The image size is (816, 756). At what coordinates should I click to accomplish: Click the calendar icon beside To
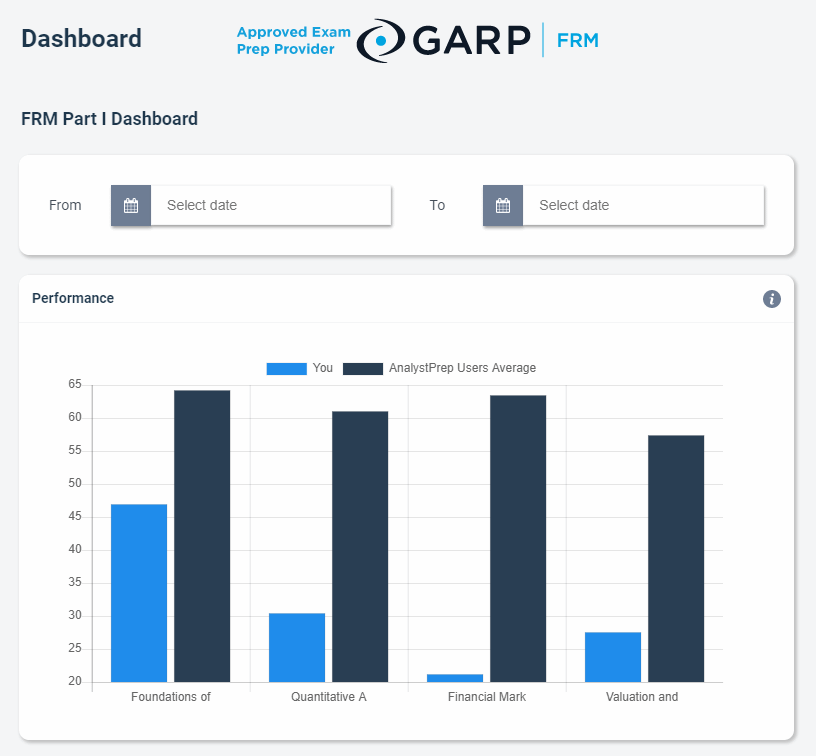point(503,206)
